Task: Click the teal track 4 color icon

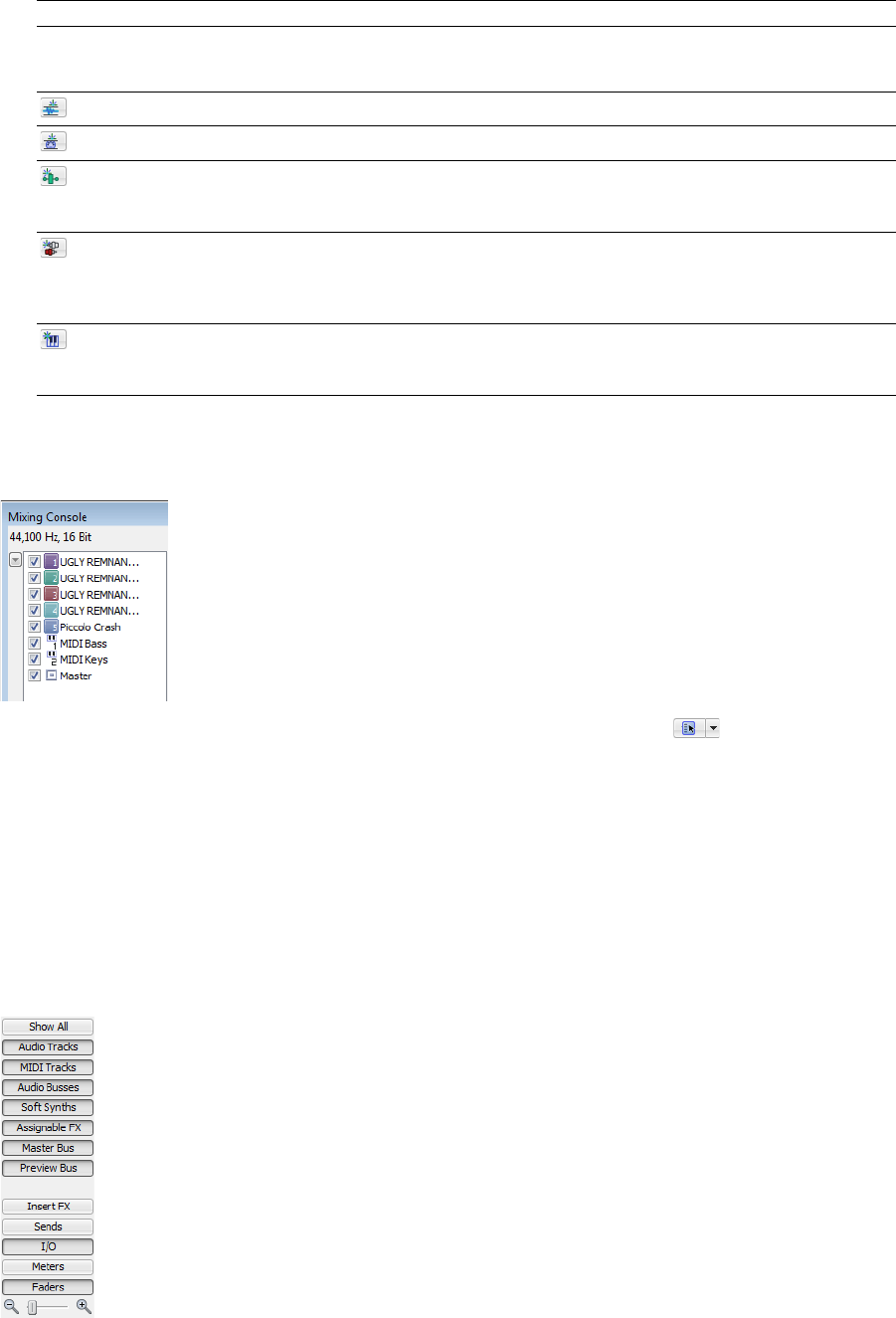Action: pyautogui.click(x=52, y=611)
